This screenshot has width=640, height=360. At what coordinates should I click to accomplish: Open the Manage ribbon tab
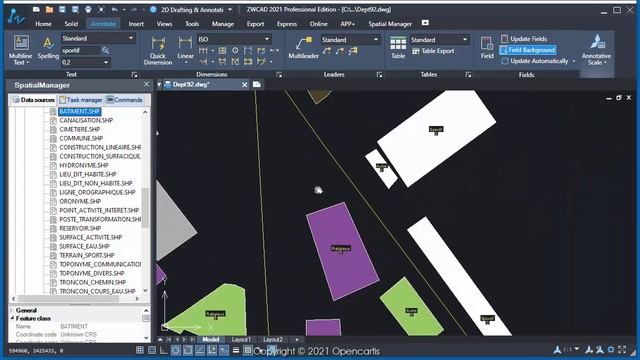point(222,24)
